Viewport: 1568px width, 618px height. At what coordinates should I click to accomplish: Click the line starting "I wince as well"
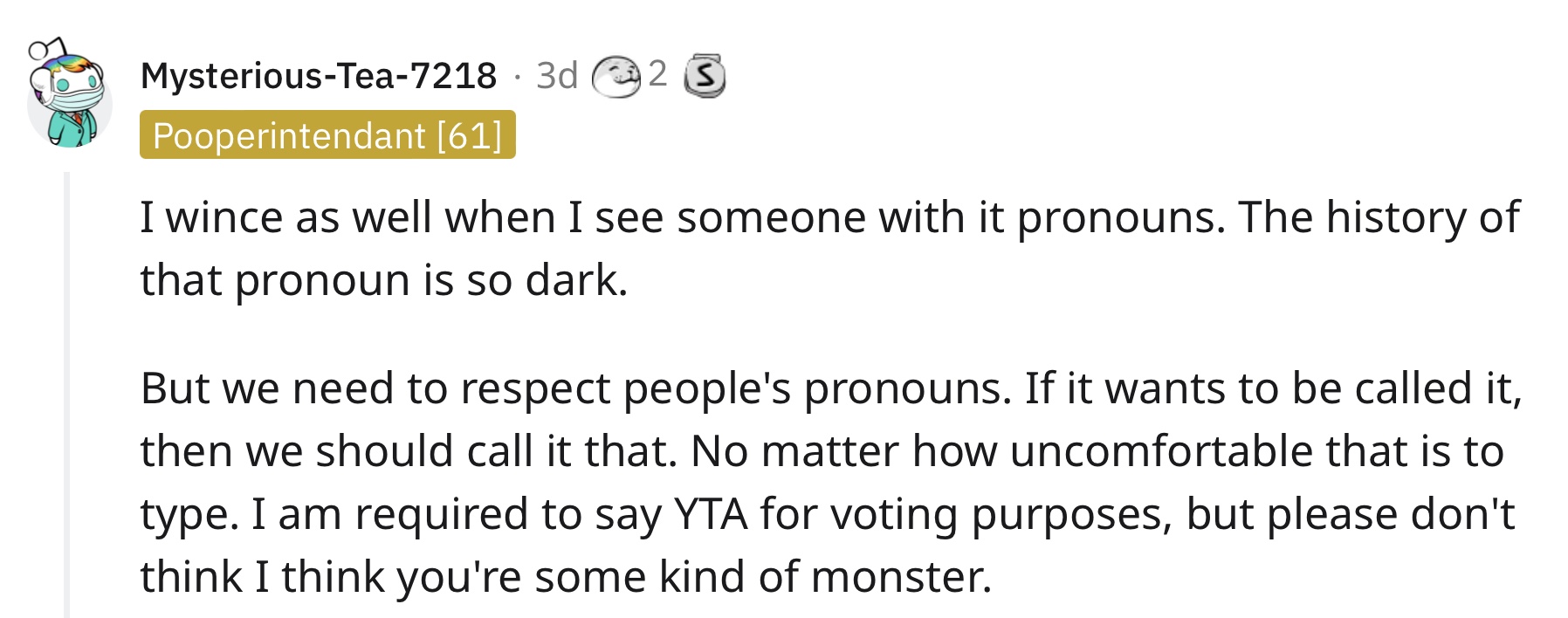(x=829, y=217)
